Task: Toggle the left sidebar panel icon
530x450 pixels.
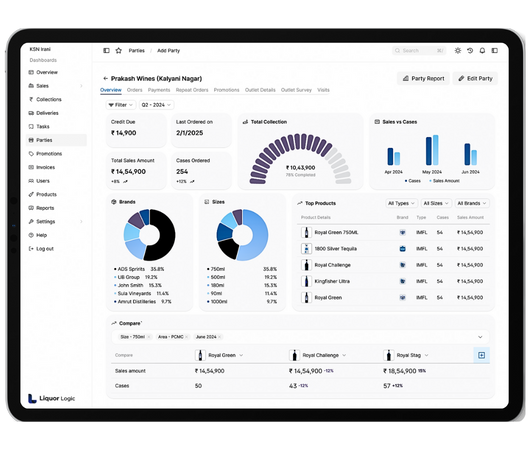Action: (x=106, y=50)
